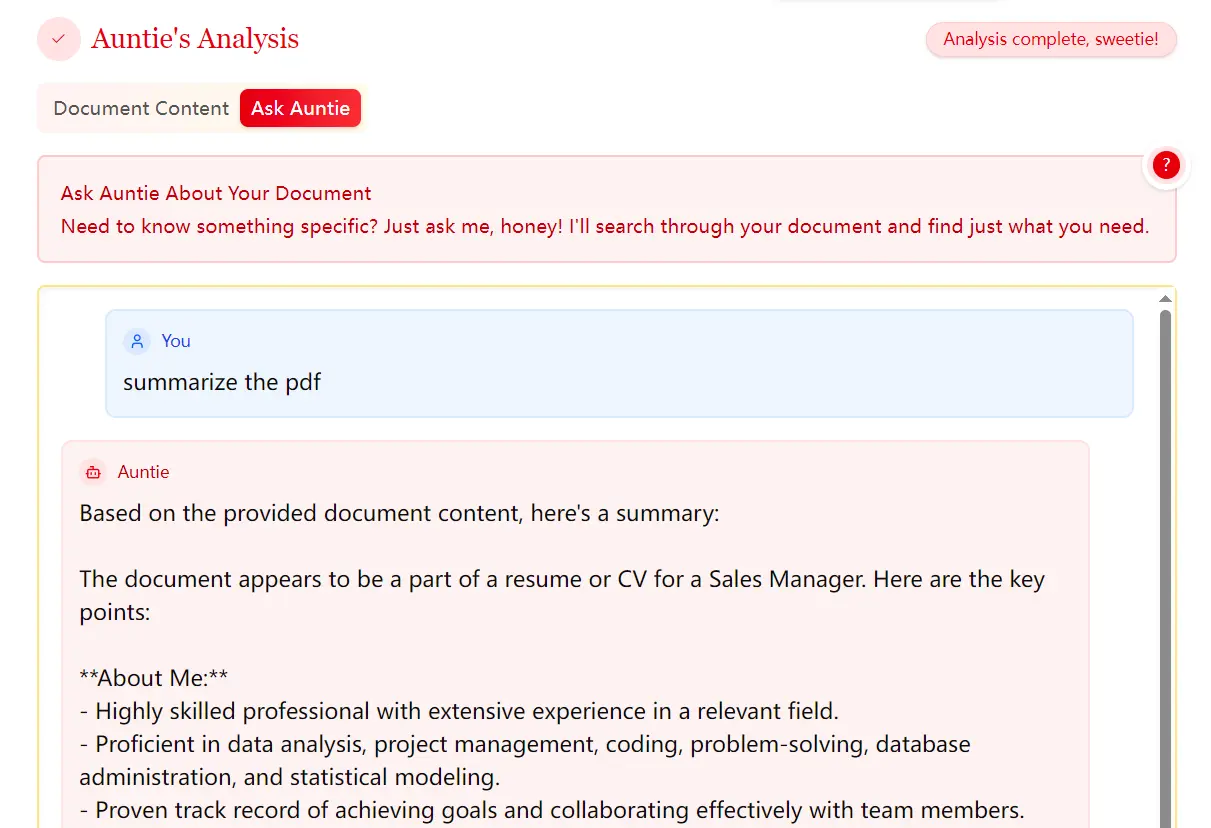Click the 'Analysis complete, sweetie!' badge
This screenshot has width=1211, height=828.
pos(1050,40)
